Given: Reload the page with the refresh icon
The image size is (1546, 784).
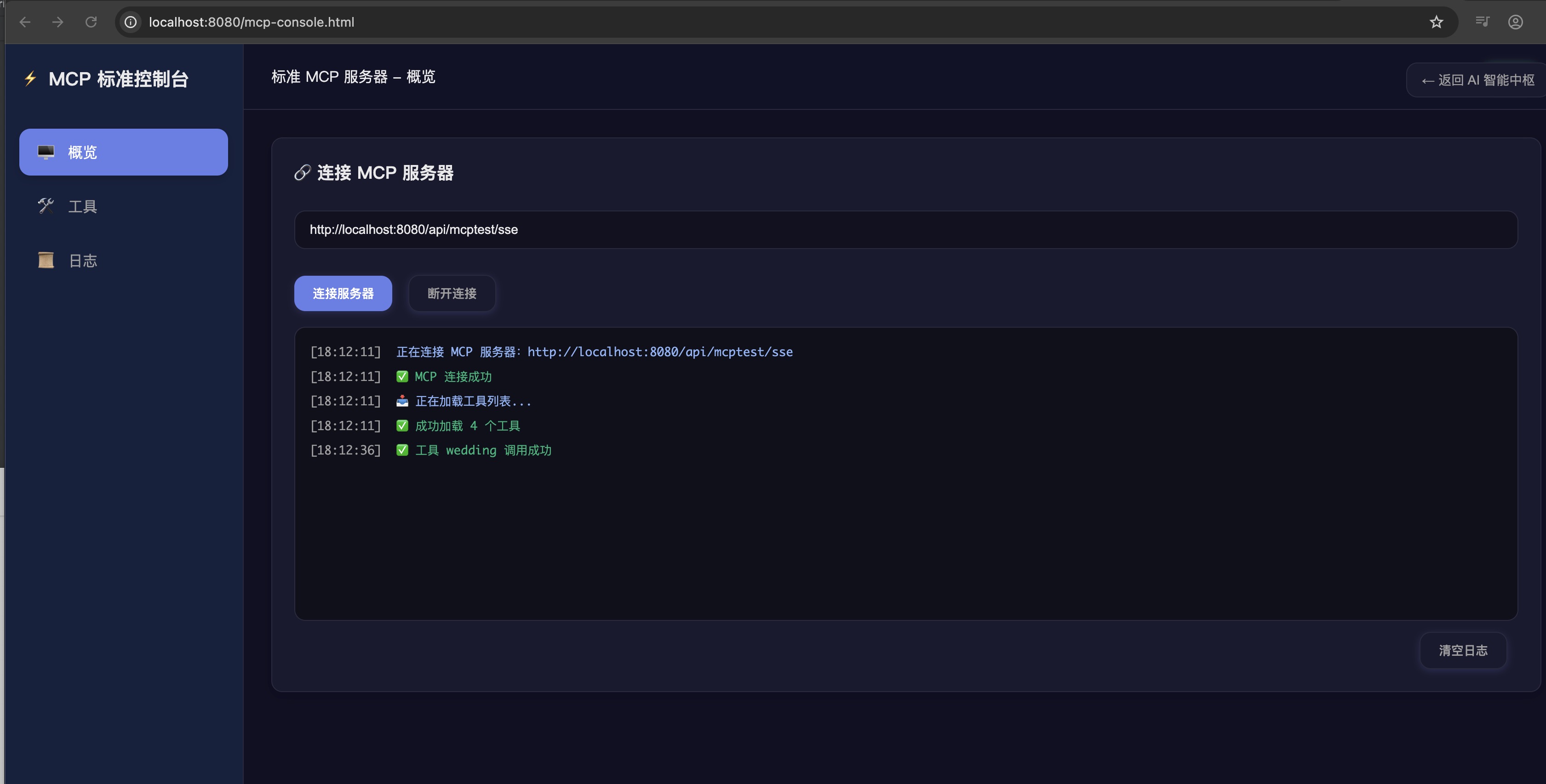Looking at the screenshot, I should point(91,22).
